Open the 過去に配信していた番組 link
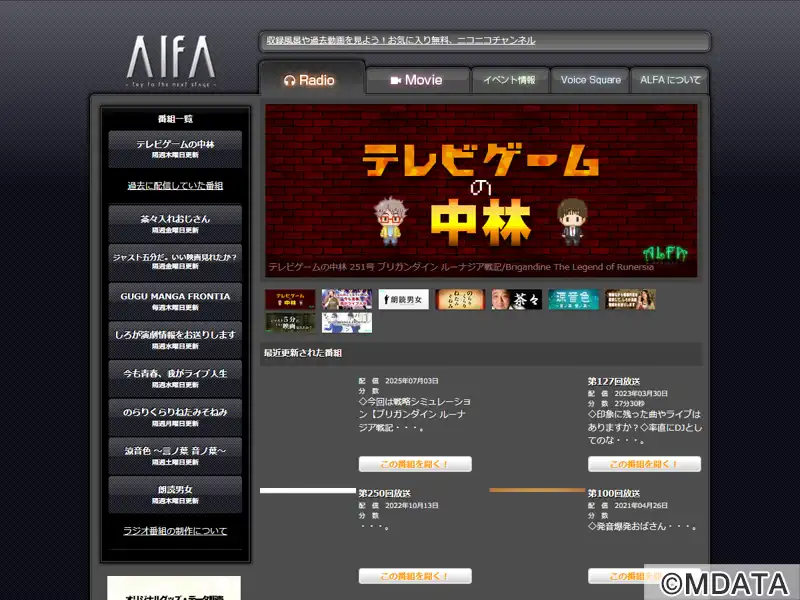 pos(175,186)
